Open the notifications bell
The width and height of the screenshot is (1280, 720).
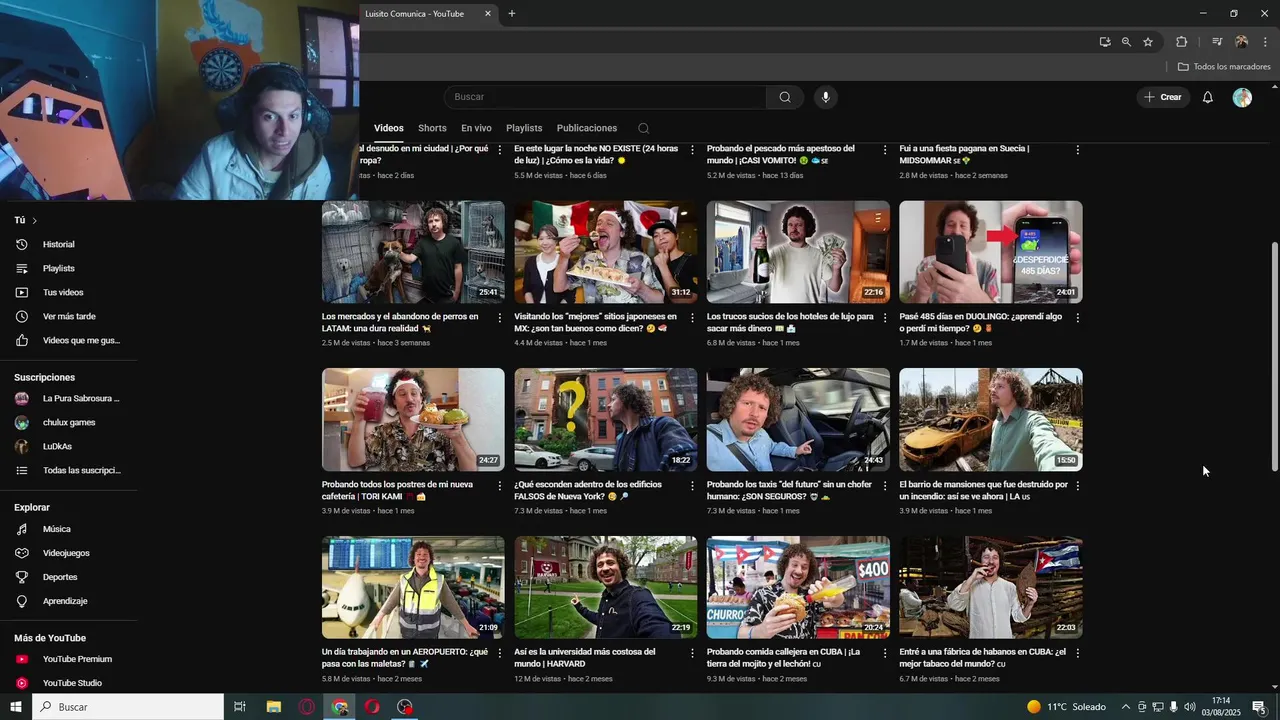coord(1207,97)
